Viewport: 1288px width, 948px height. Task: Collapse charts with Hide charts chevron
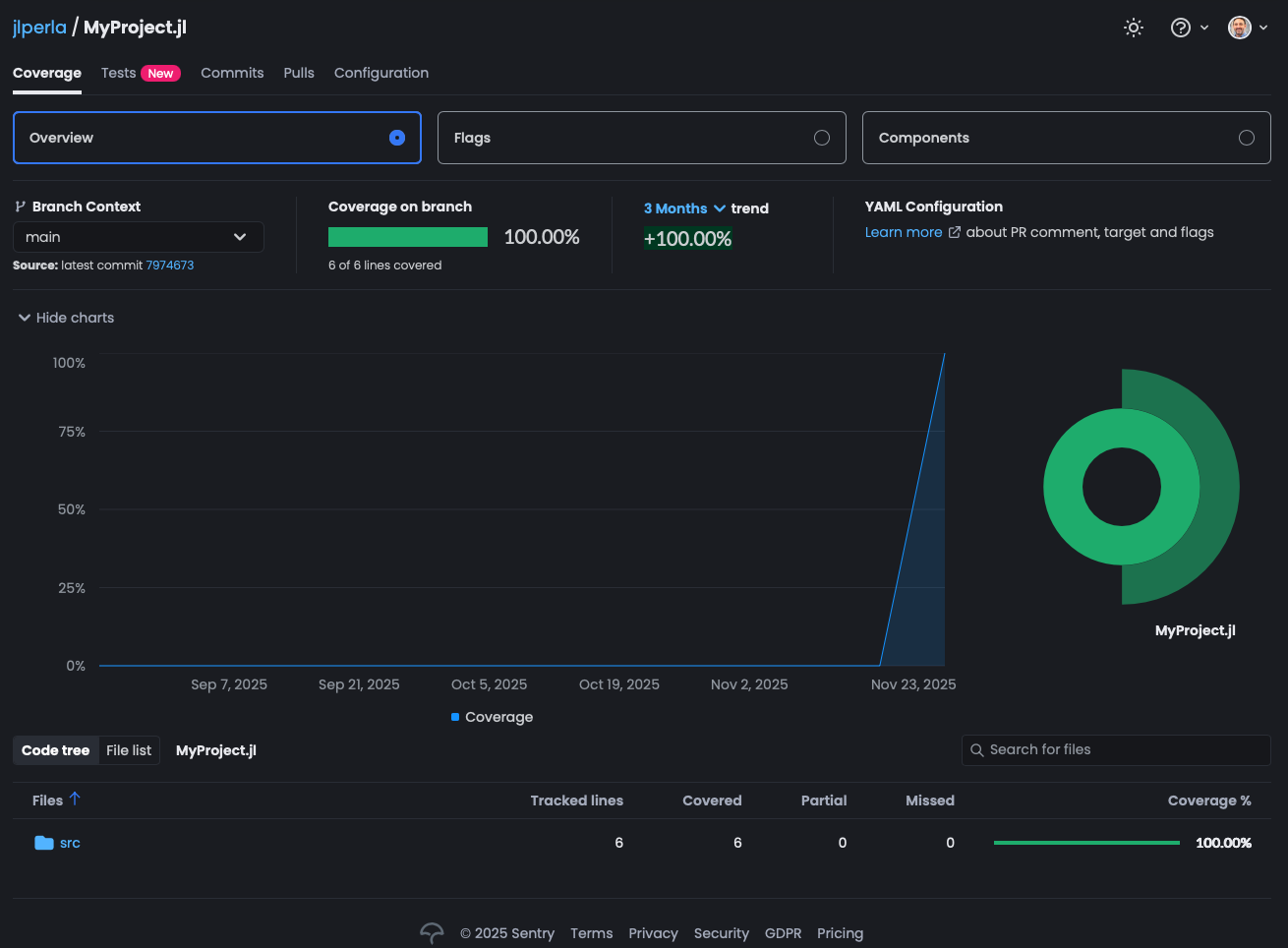25,318
